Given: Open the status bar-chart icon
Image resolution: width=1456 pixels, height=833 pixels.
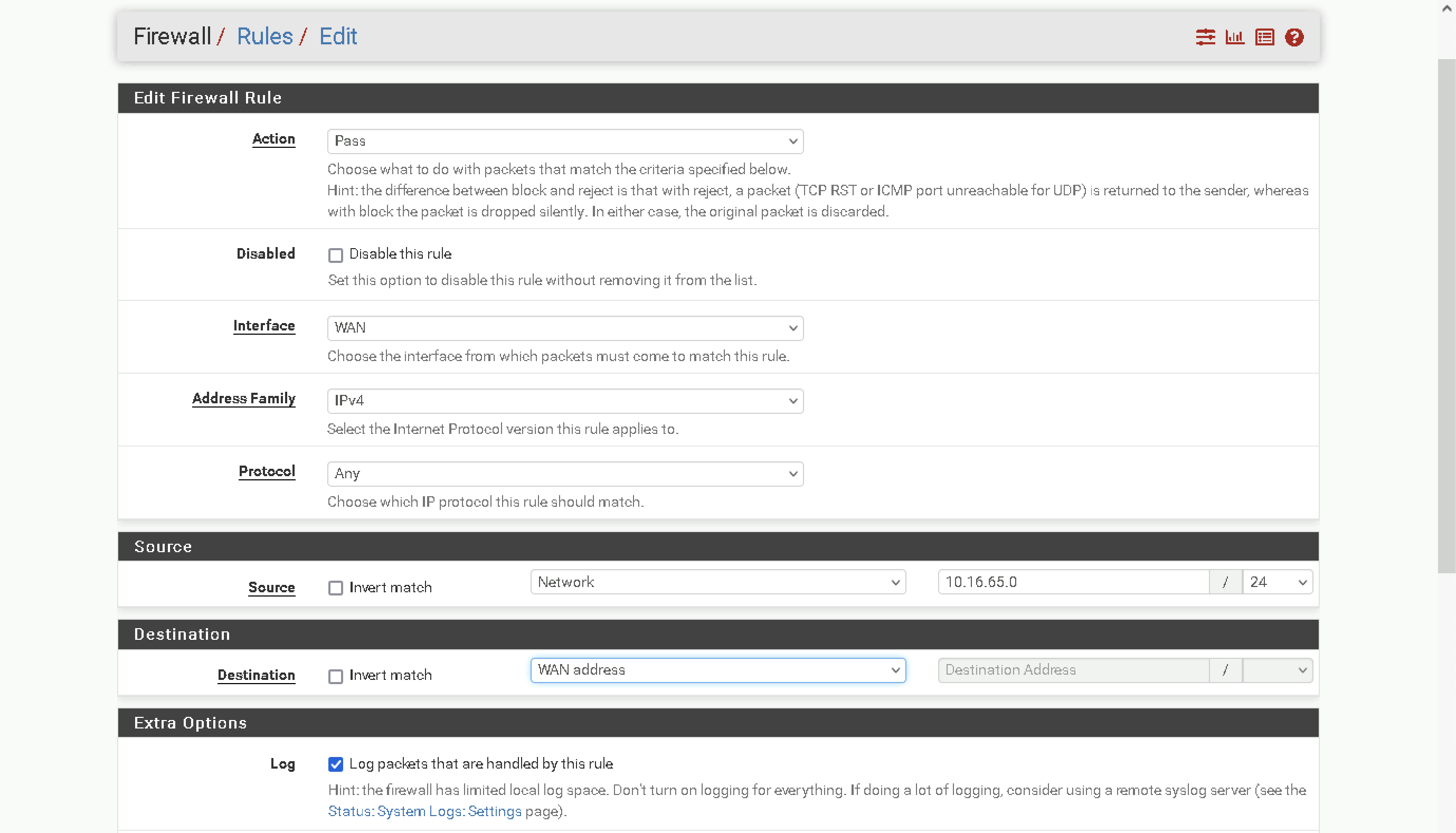Looking at the screenshot, I should coord(1235,37).
